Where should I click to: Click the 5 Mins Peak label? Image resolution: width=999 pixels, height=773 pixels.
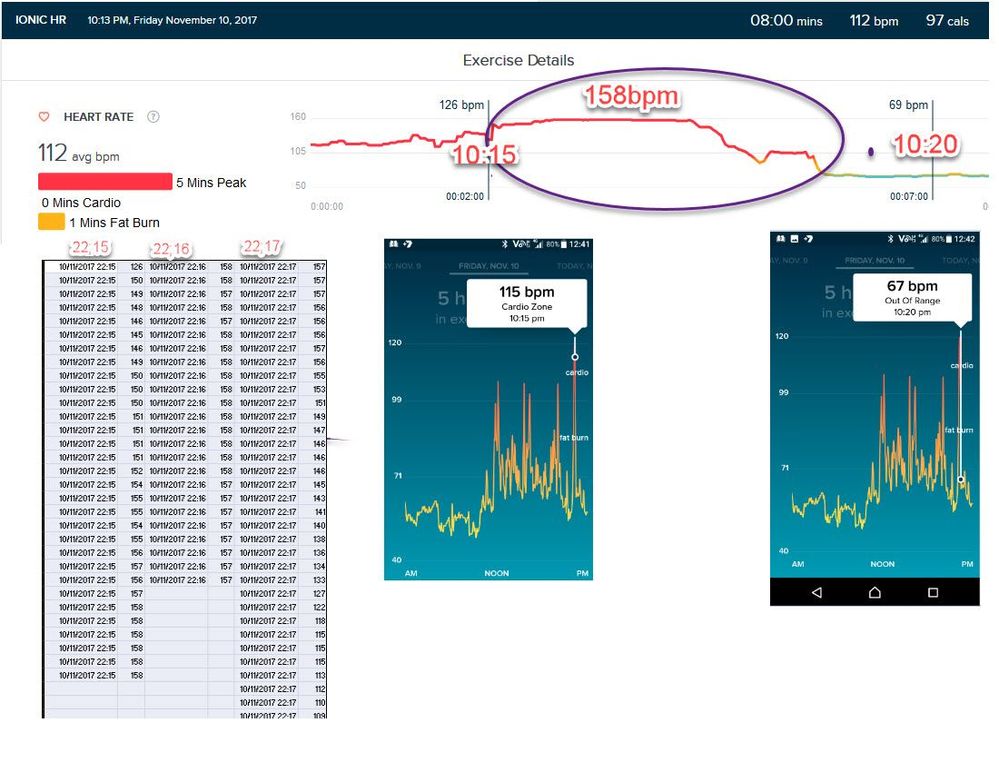pos(211,182)
